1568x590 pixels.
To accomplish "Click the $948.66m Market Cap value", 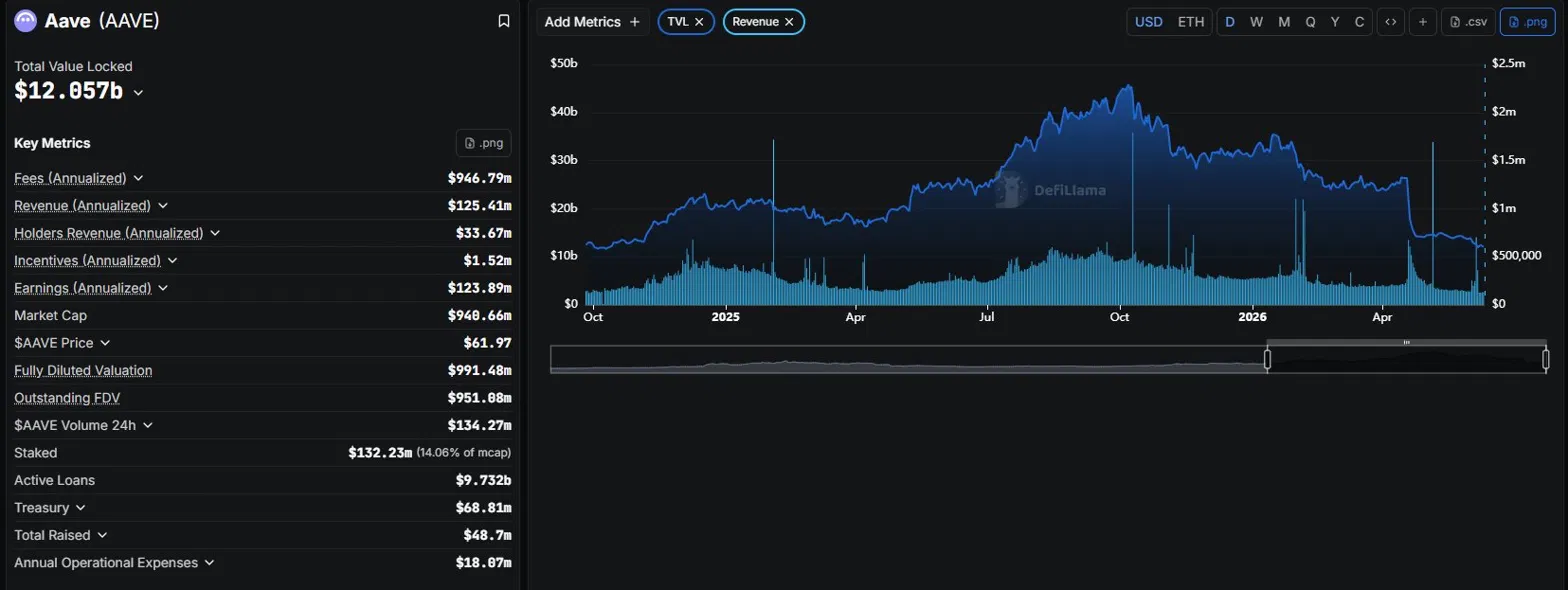I will pos(479,315).
